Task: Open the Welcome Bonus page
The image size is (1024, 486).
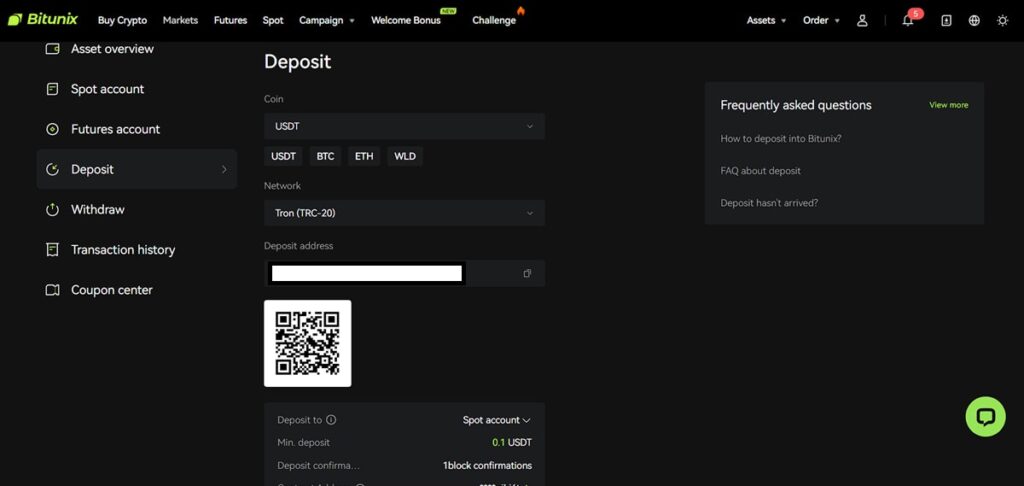Action: [406, 20]
